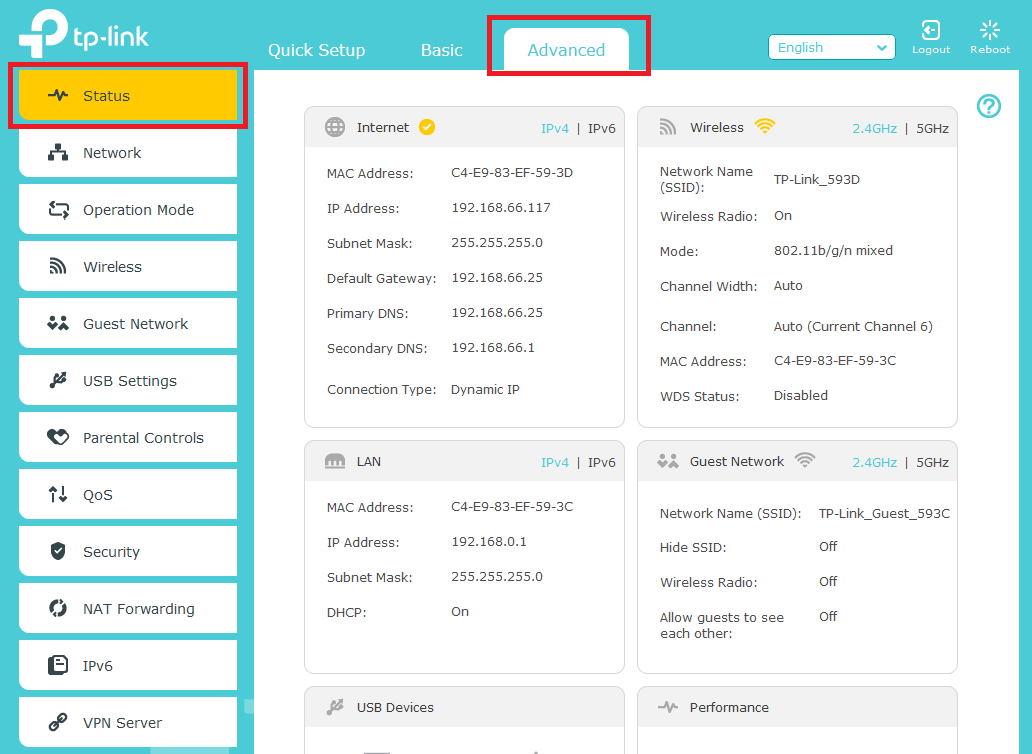Open USB Settings in the sidebar
Screen dimensions: 1032x754
[x=128, y=381]
